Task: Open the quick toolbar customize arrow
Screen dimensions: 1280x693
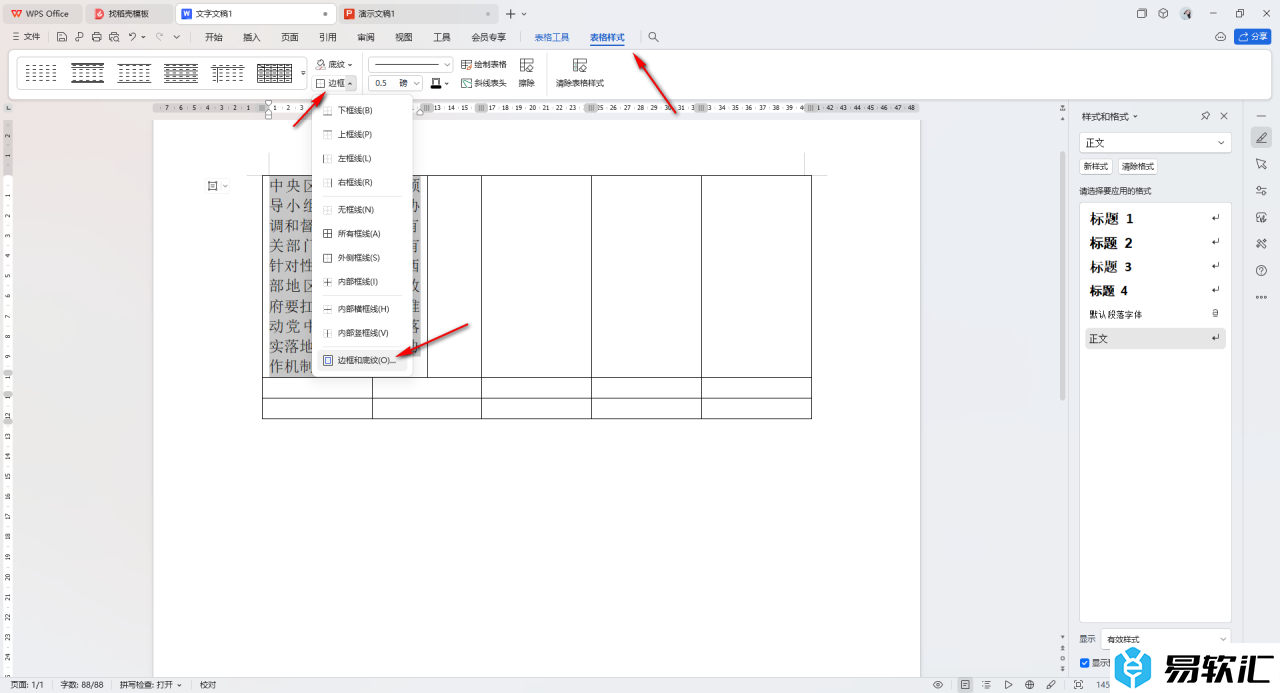Action: tap(177, 37)
